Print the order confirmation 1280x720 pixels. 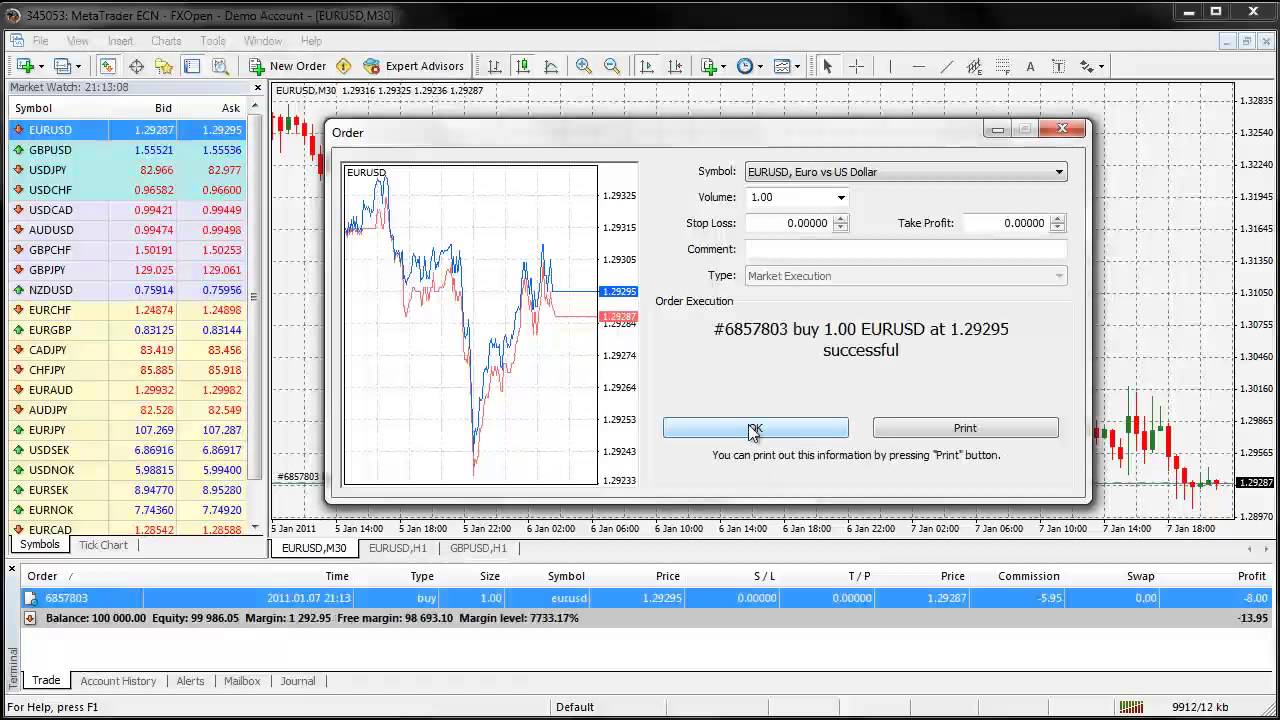click(964, 427)
